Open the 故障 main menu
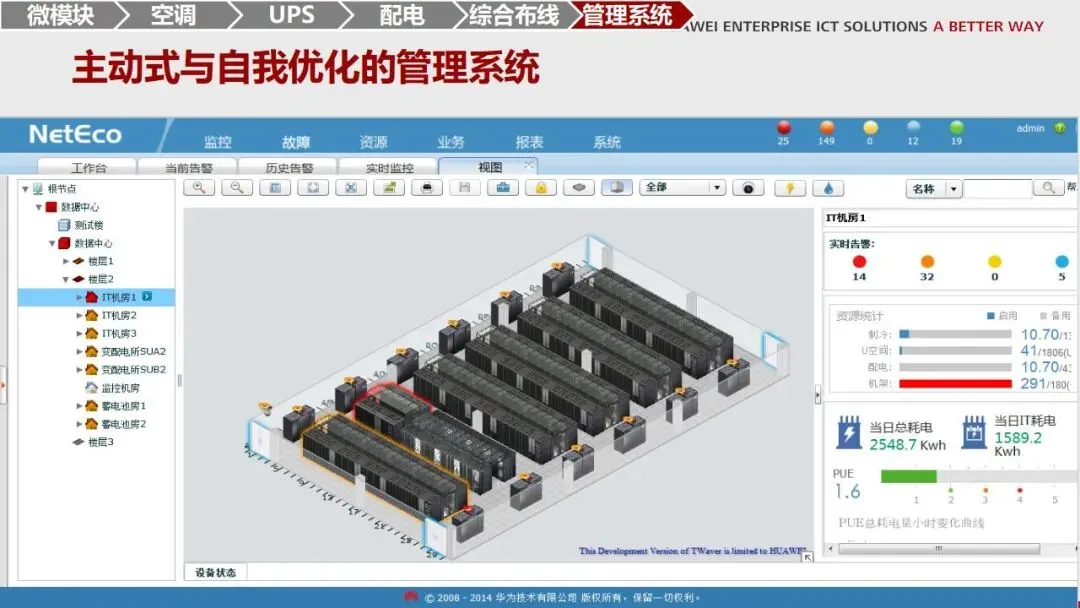 click(x=295, y=142)
